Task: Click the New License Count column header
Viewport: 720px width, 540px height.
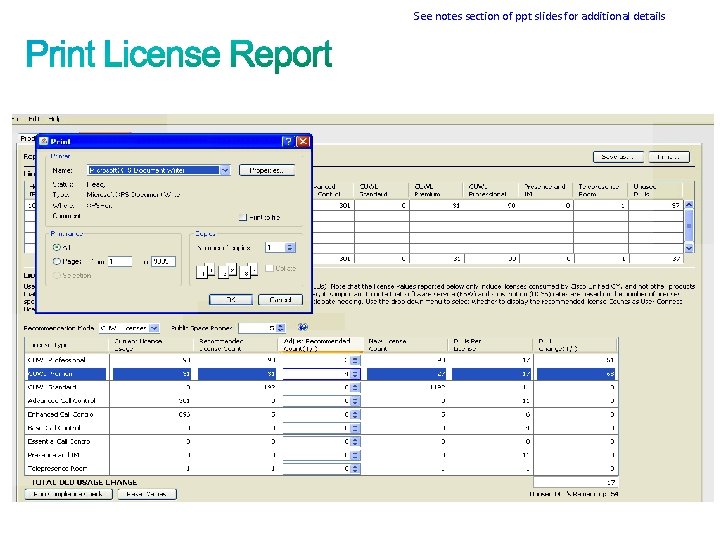Action: tap(405, 345)
